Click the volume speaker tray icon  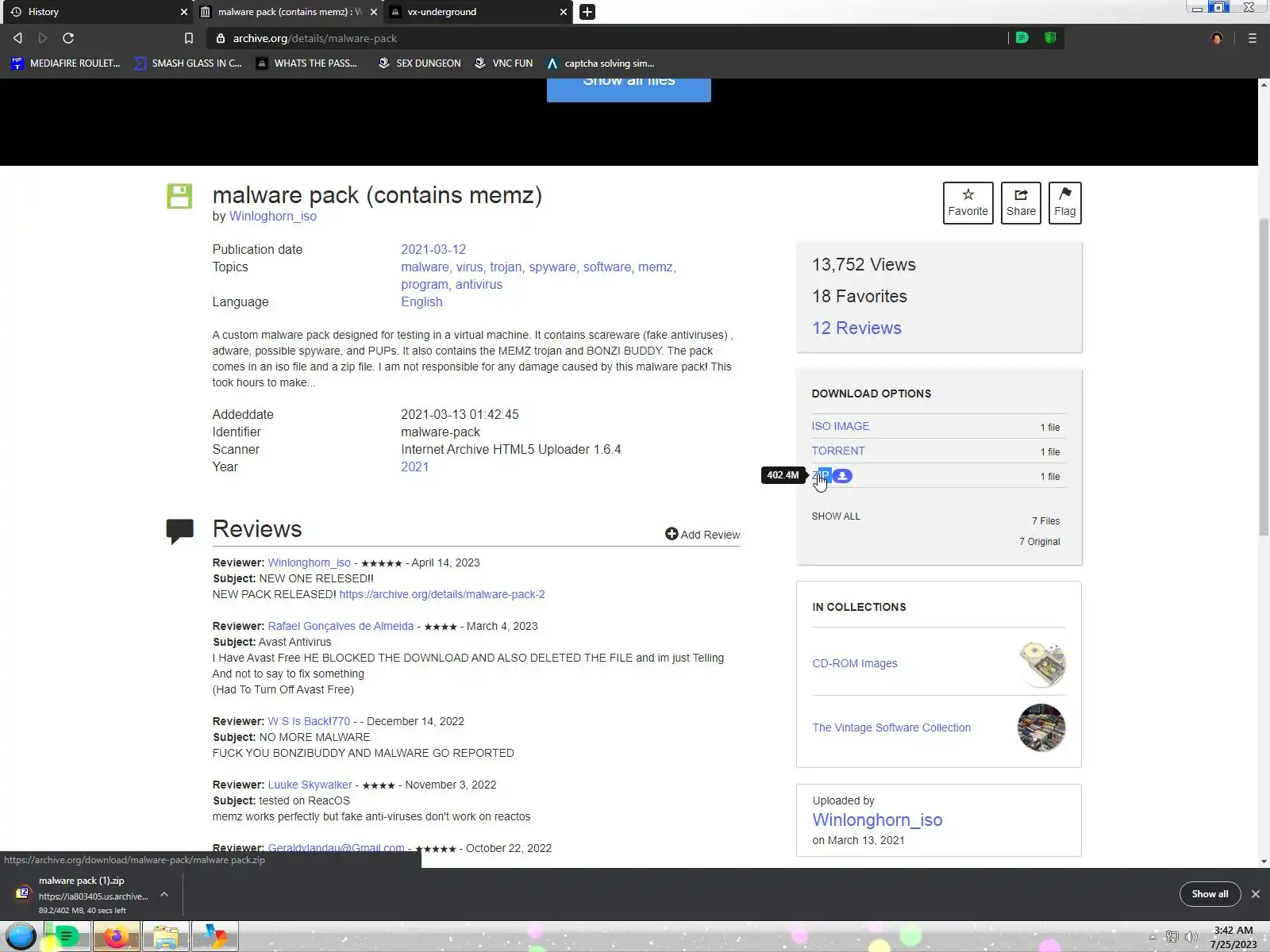(1191, 937)
